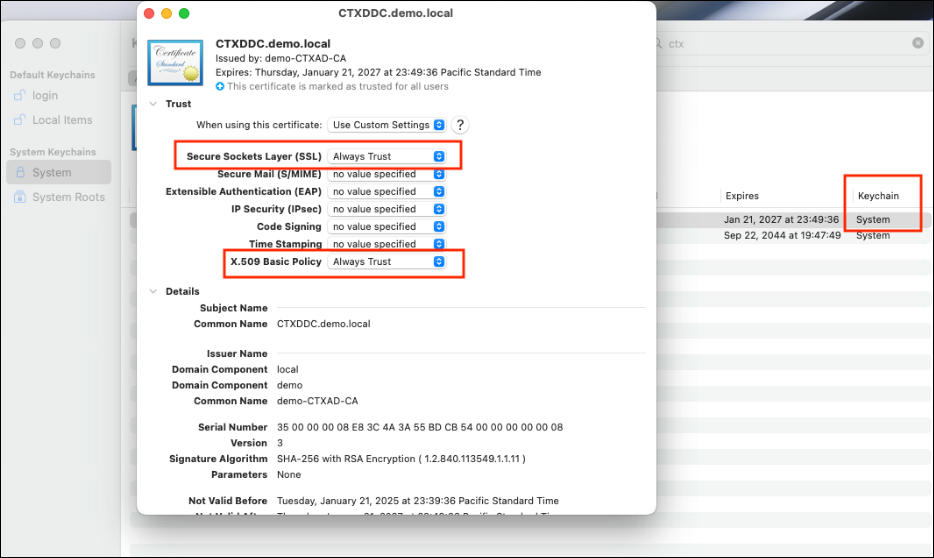The width and height of the screenshot is (934, 558).
Task: Click the clear search field icon
Action: pyautogui.click(x=918, y=44)
